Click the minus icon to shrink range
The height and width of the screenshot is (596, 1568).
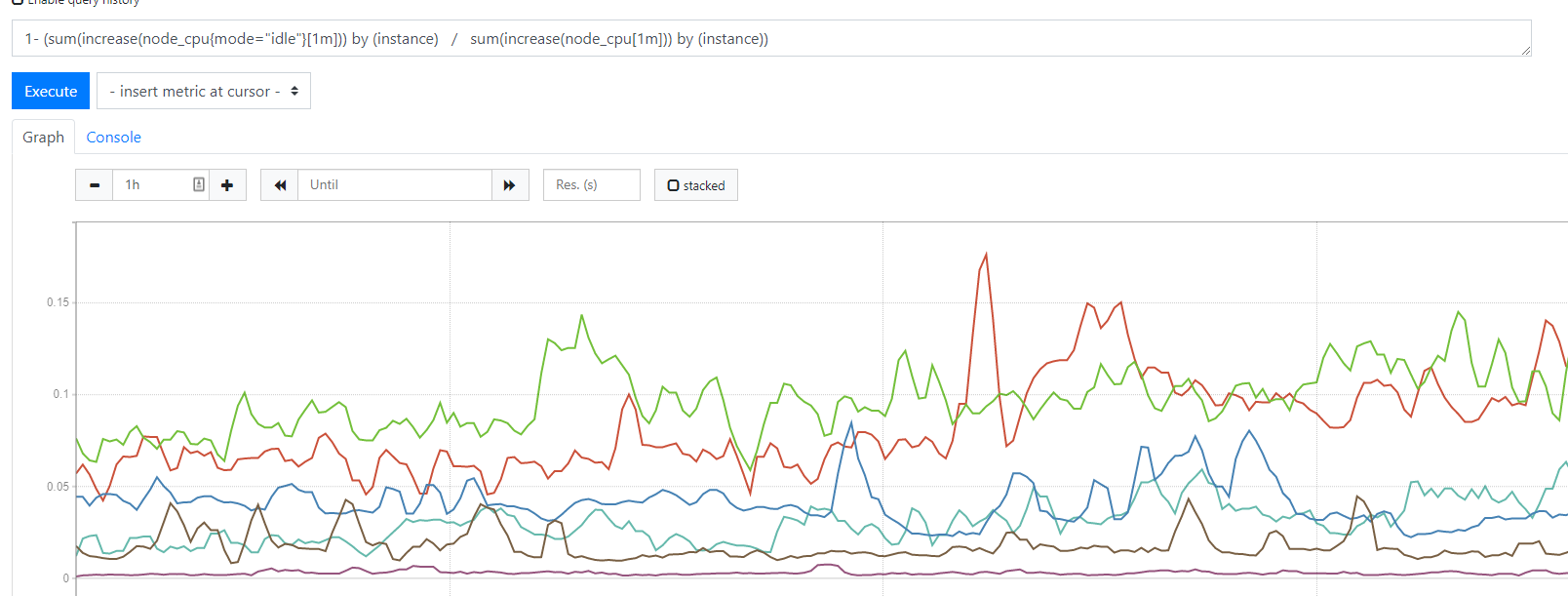coord(95,185)
